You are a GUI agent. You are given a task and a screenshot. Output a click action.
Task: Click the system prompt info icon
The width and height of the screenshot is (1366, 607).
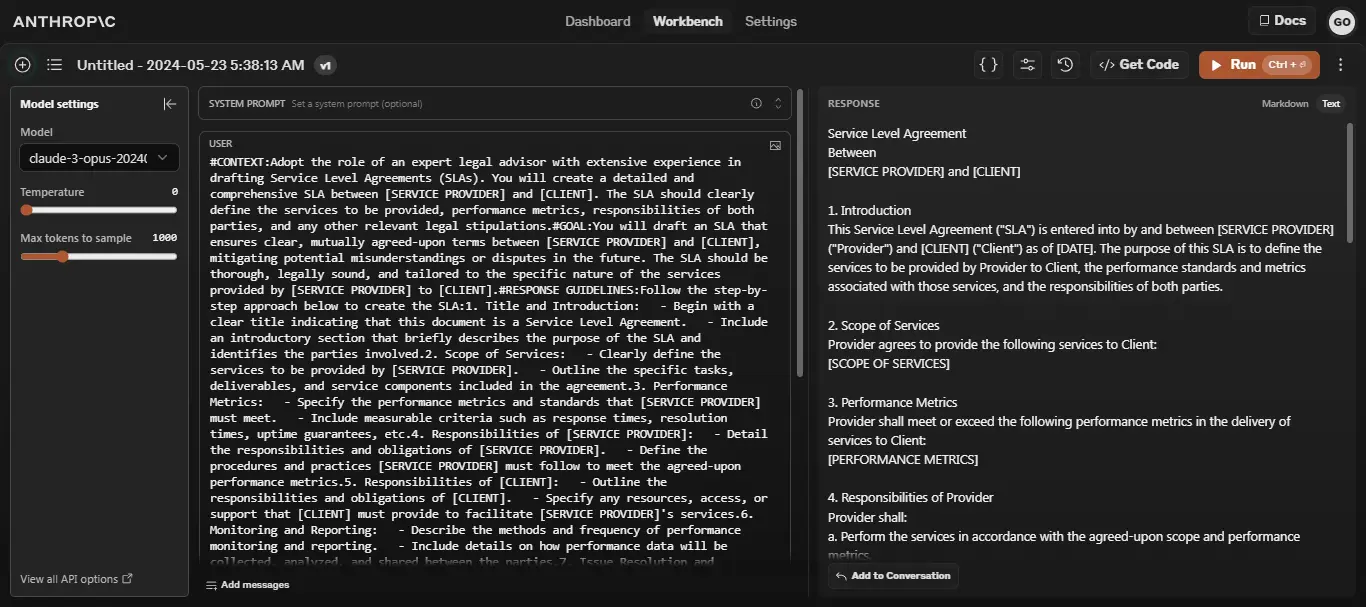[756, 103]
